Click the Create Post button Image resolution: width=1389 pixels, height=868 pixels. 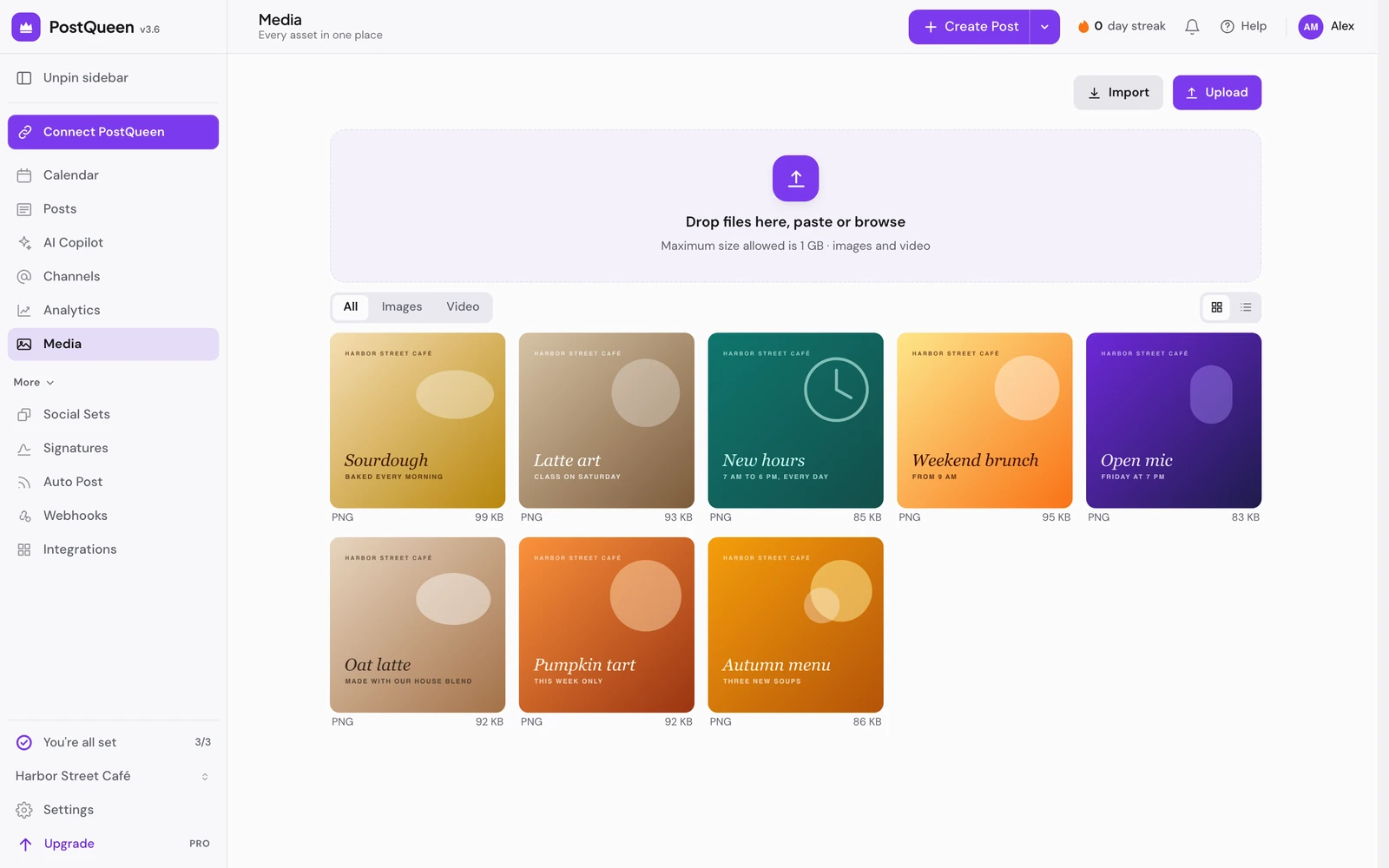[x=970, y=27]
